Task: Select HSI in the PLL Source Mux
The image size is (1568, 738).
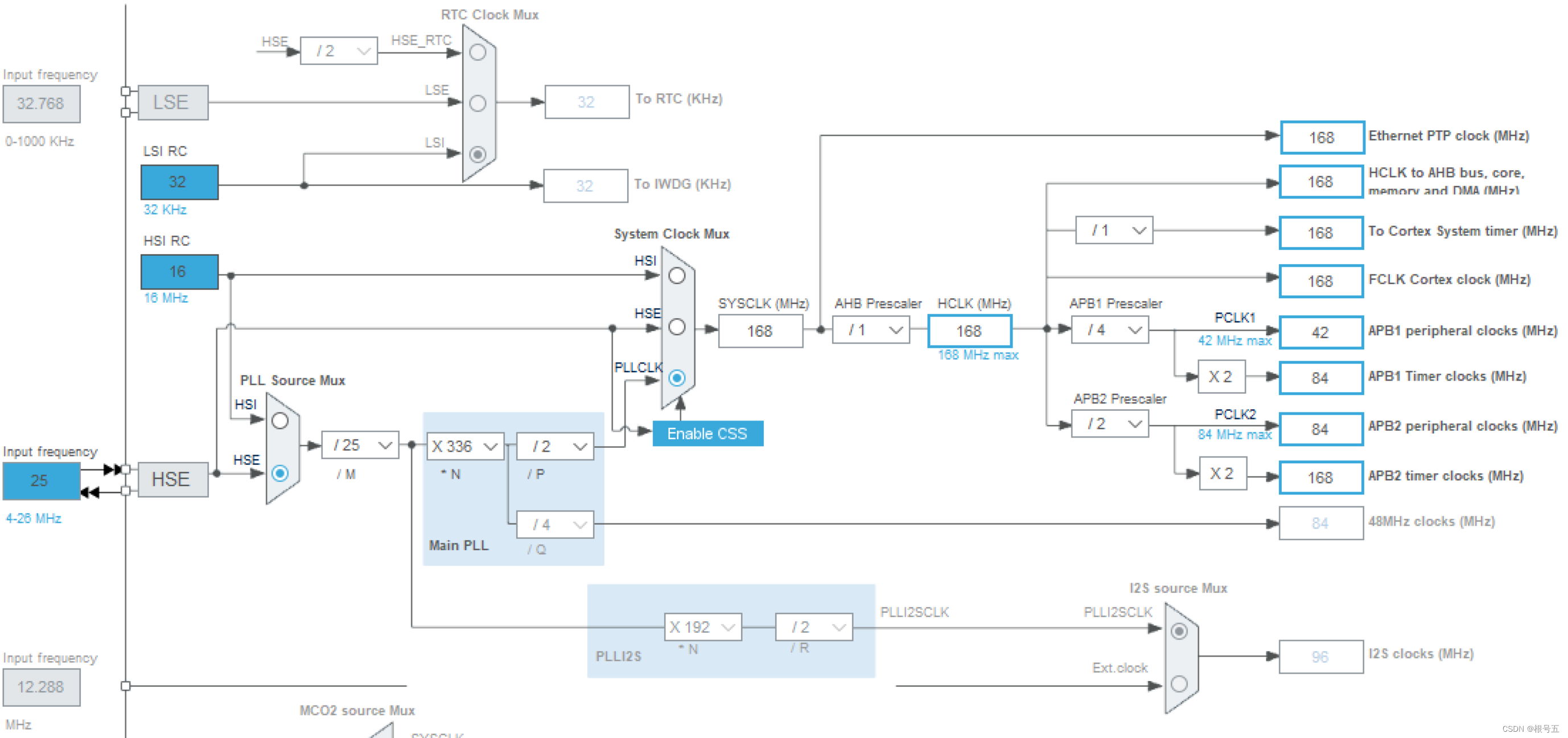Action: [281, 420]
